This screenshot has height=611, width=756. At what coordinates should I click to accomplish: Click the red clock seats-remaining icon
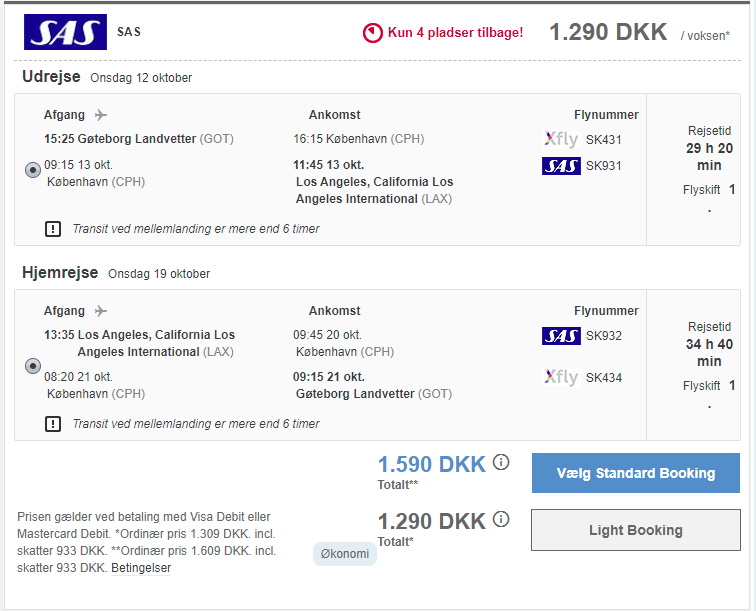(372, 33)
